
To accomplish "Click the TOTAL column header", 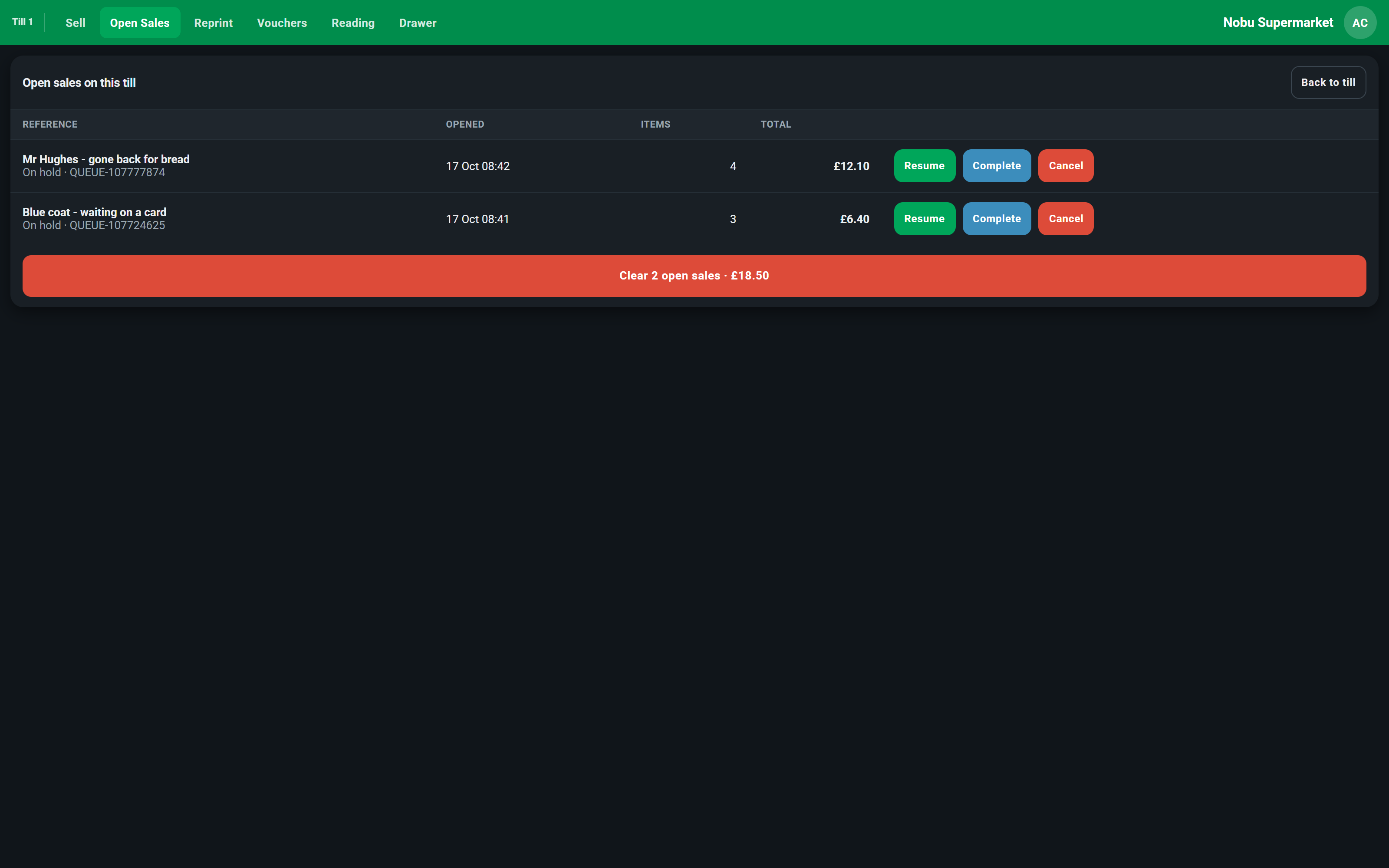I will pyautogui.click(x=775, y=125).
